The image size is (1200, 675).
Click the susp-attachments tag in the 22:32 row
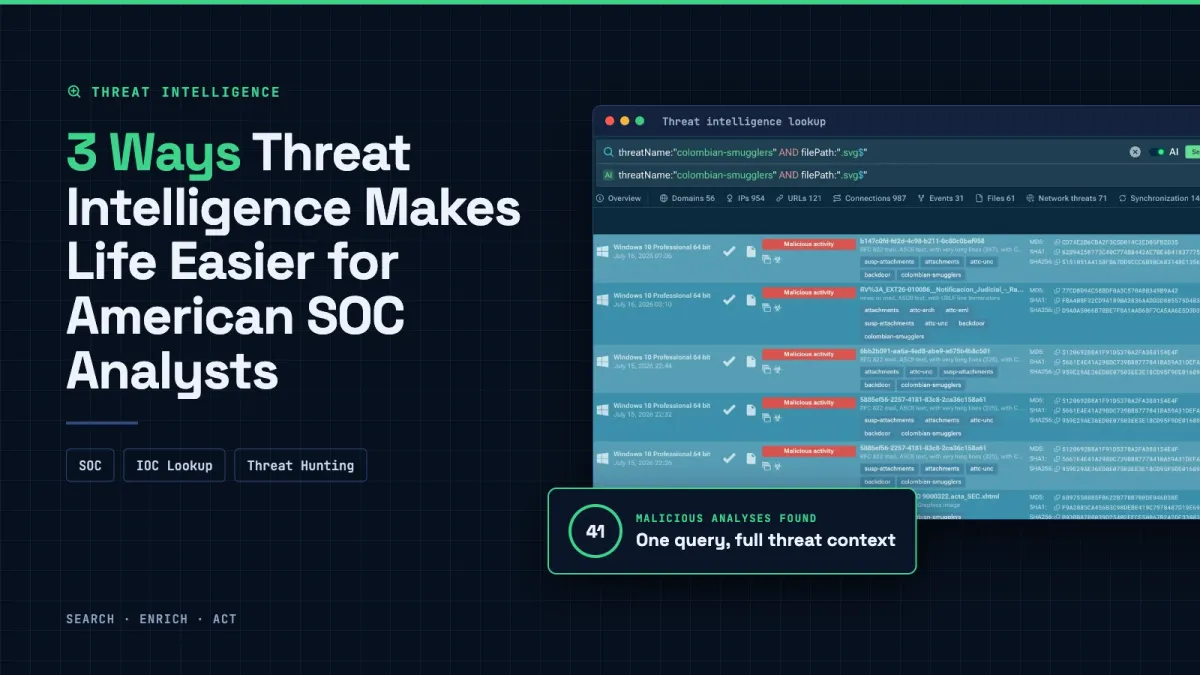889,420
